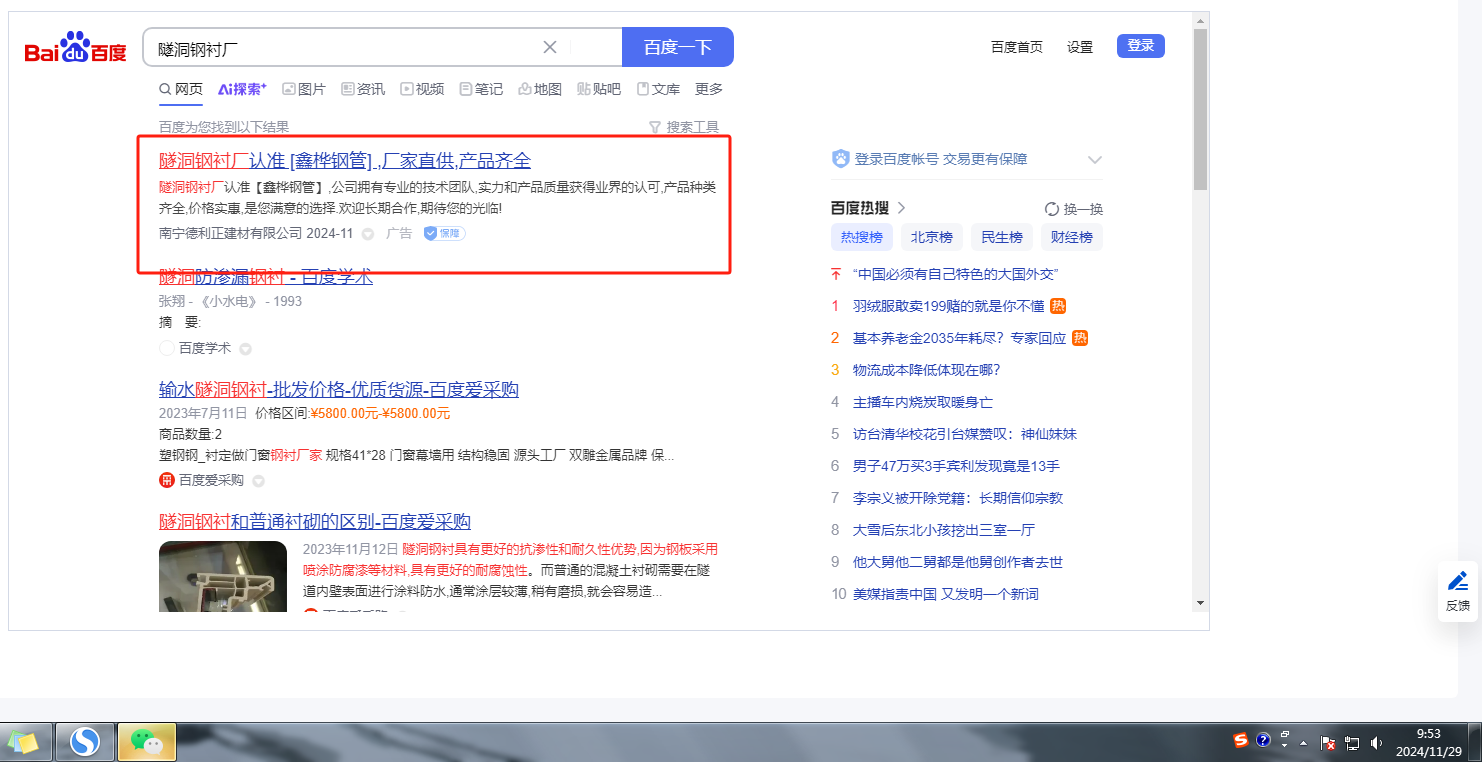Click the Action Center flag tray icon

pos(1328,743)
